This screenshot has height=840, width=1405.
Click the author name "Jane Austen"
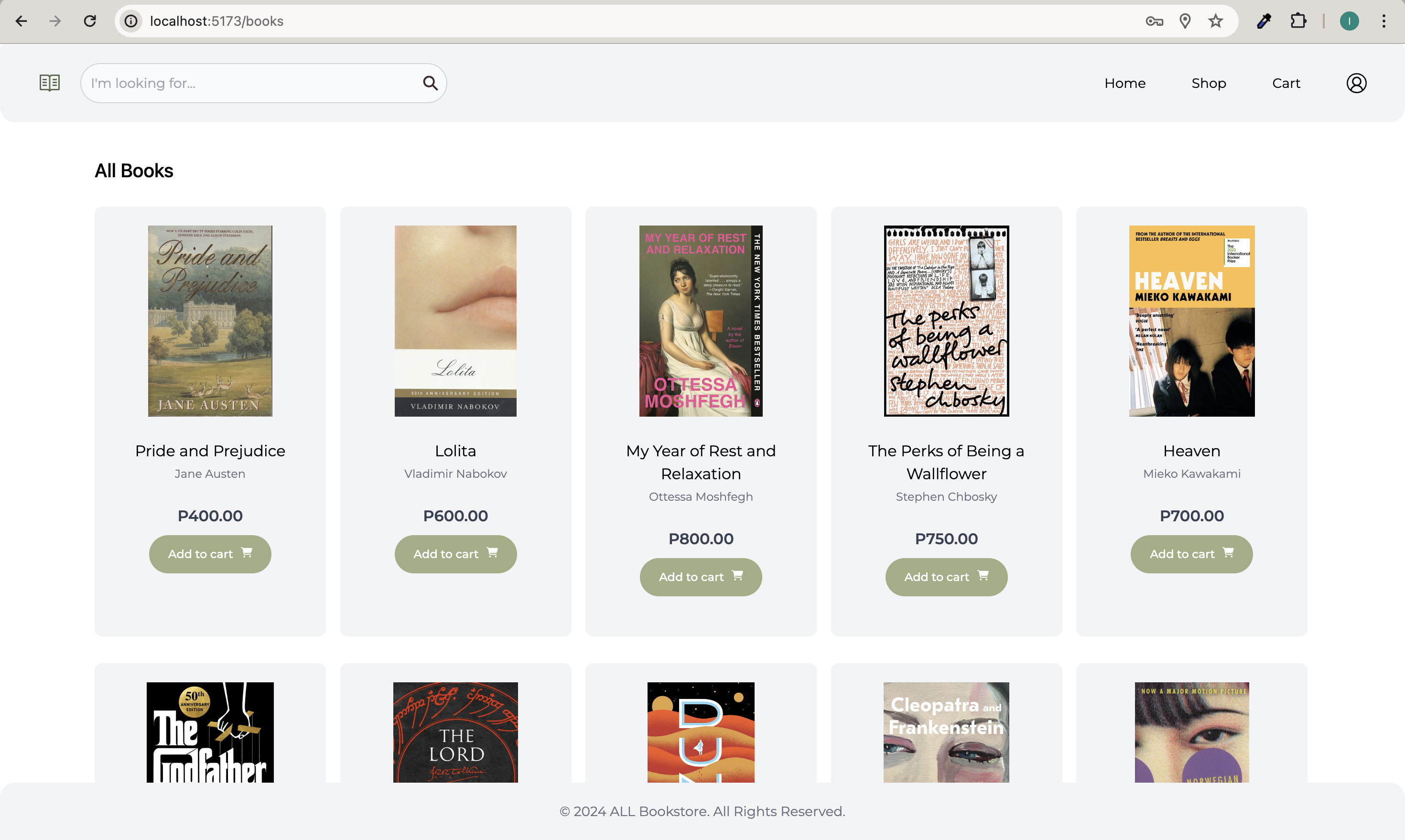coord(210,474)
